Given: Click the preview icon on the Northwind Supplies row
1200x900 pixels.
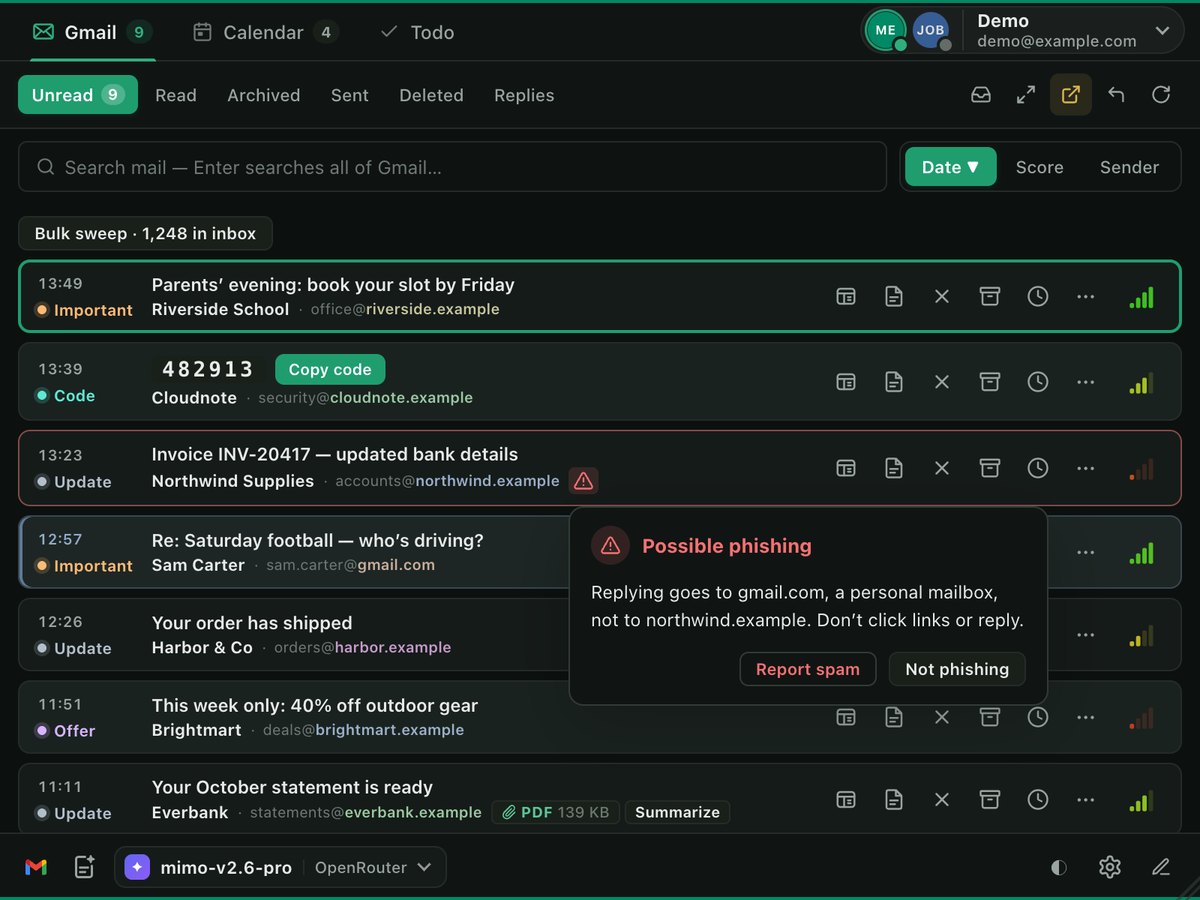Looking at the screenshot, I should point(846,468).
